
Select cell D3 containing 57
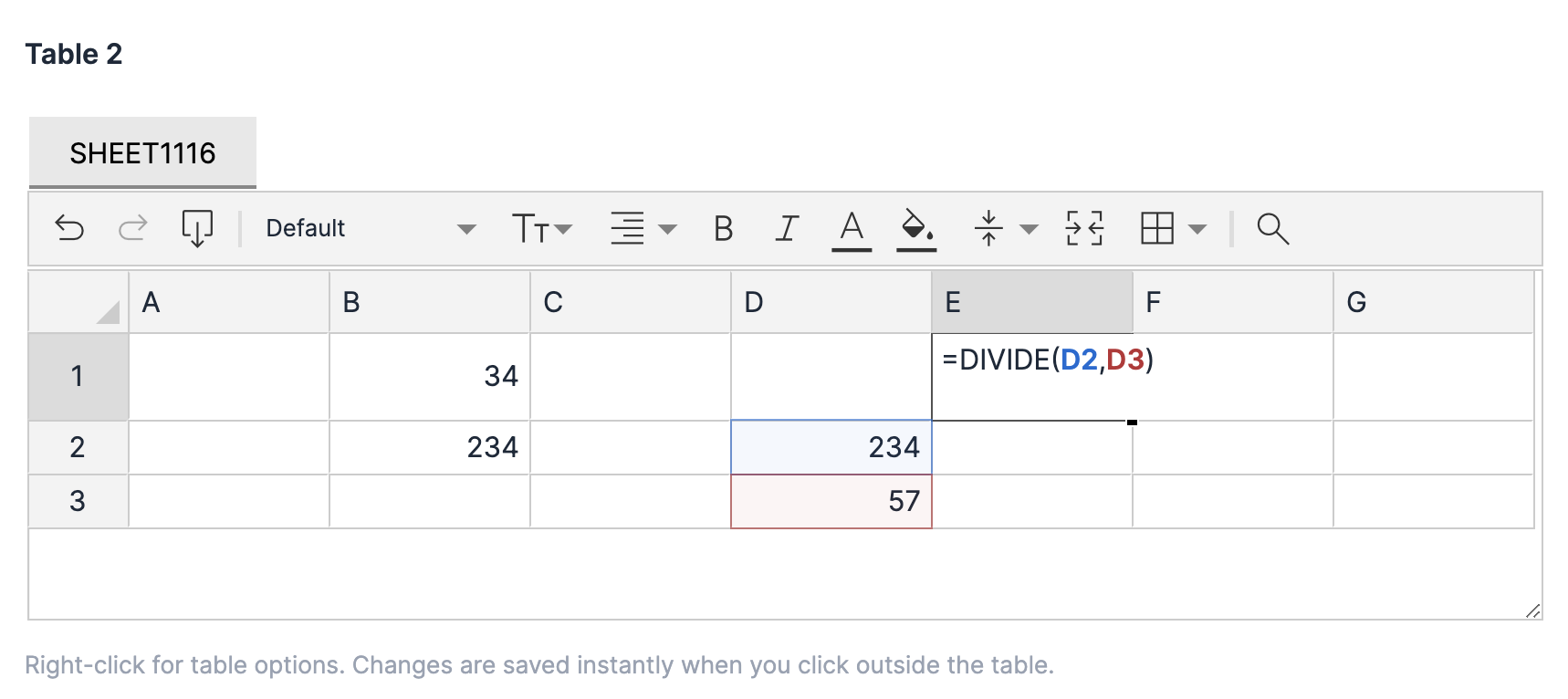click(831, 501)
